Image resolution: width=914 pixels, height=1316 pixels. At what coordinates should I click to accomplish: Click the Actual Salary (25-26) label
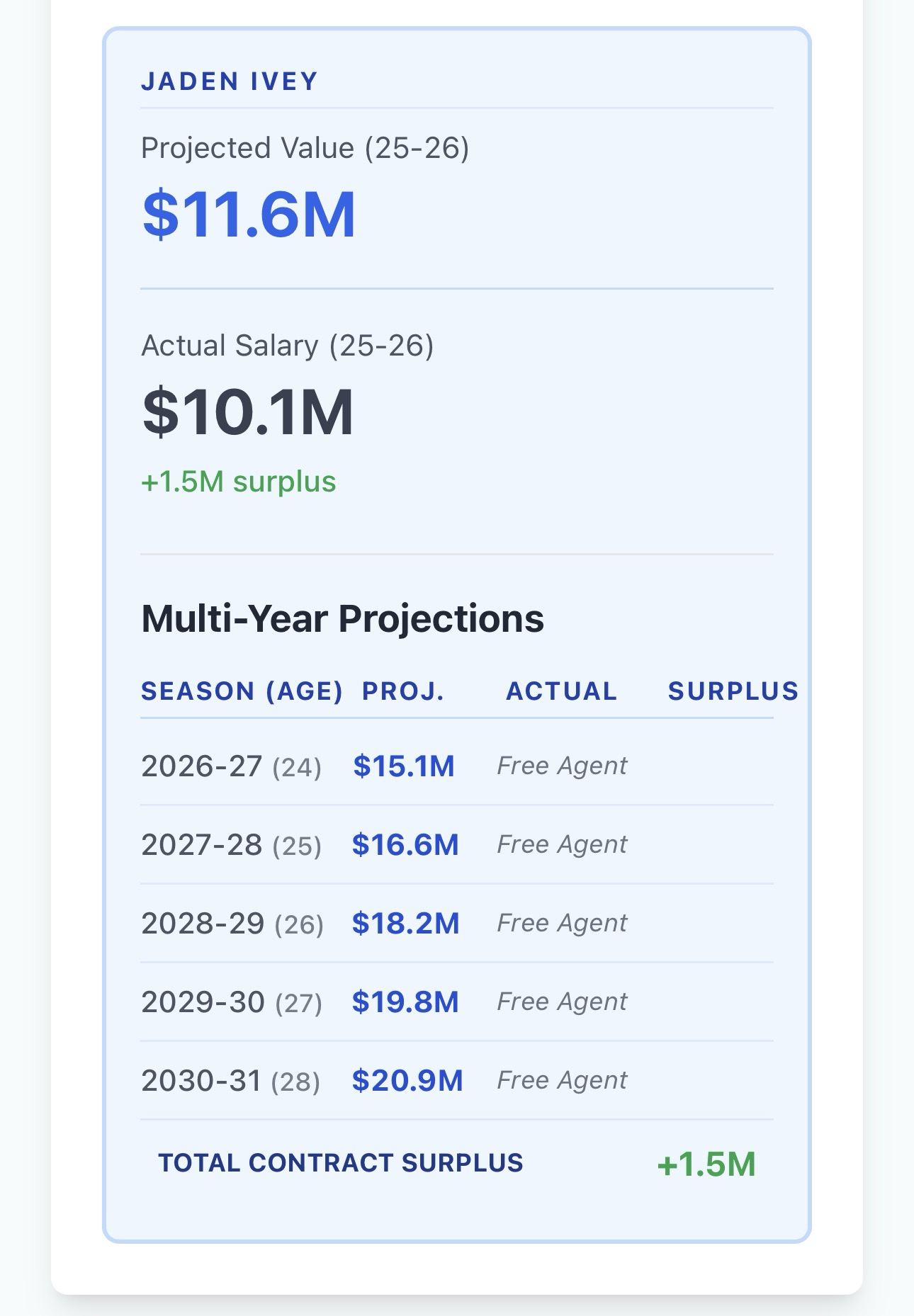tap(287, 346)
